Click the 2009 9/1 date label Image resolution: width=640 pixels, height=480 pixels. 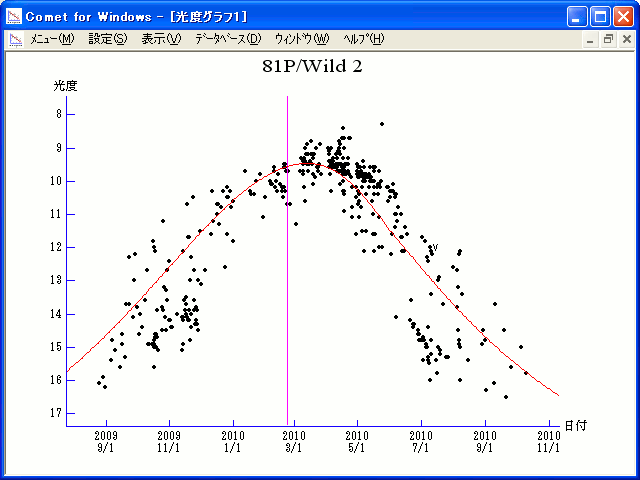[106, 442]
